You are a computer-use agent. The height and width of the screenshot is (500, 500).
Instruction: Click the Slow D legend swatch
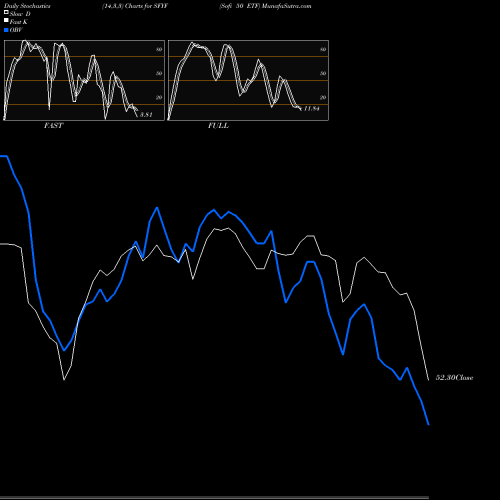tap(6, 12)
